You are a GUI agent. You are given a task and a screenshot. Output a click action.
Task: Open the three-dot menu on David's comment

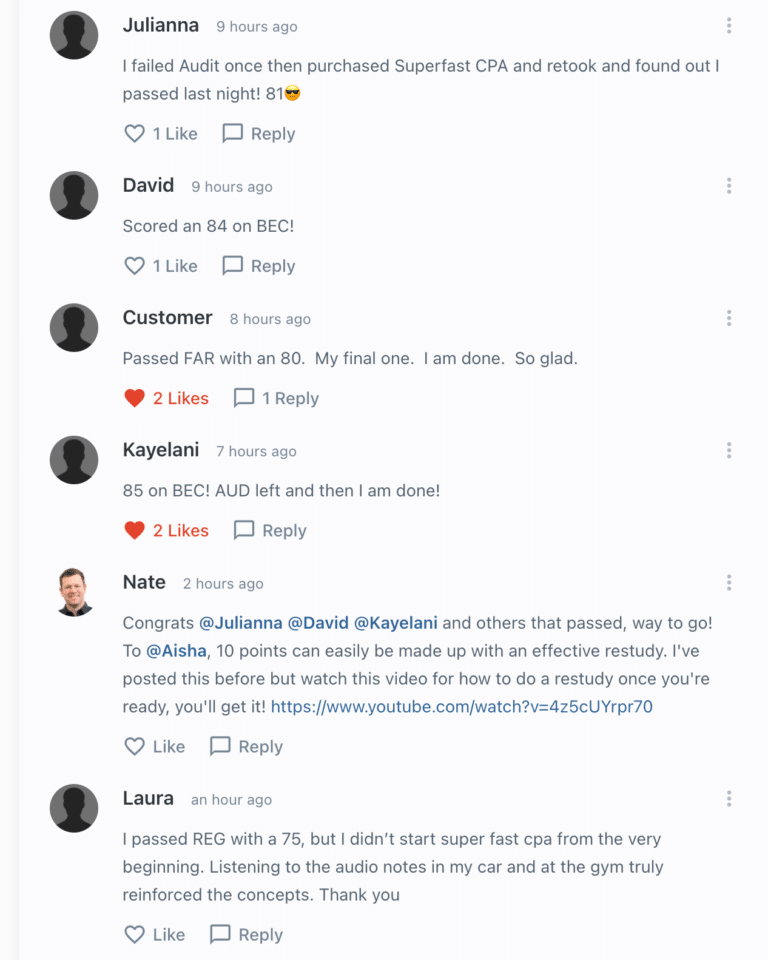click(x=729, y=186)
